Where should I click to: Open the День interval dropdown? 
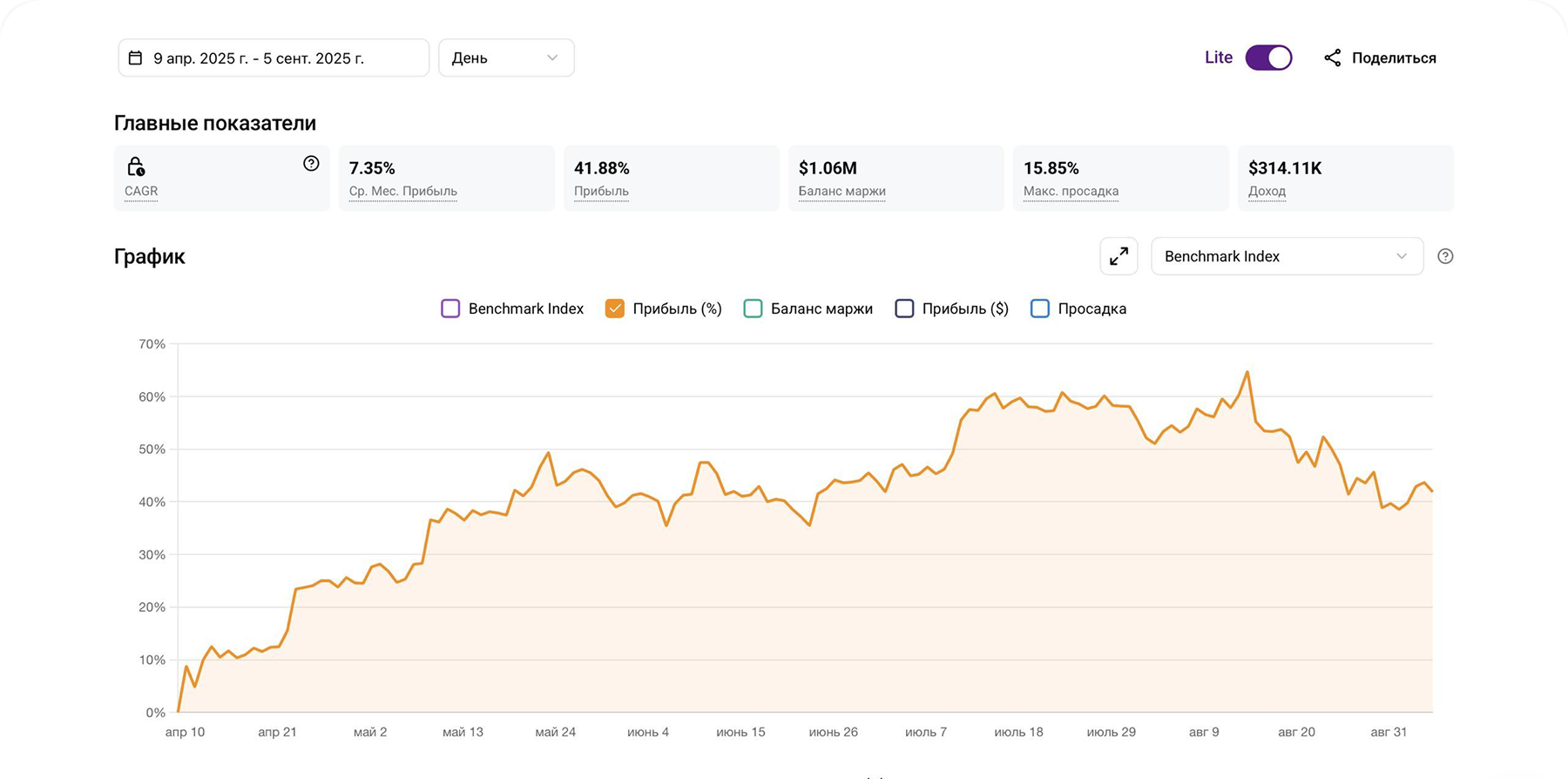[x=505, y=58]
